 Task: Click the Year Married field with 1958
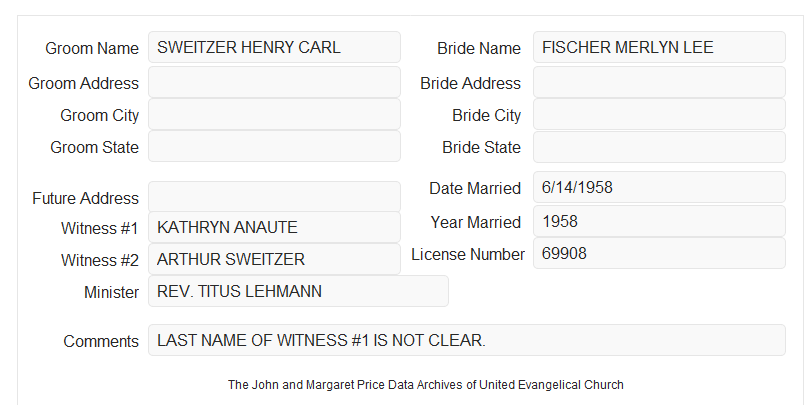(x=659, y=221)
